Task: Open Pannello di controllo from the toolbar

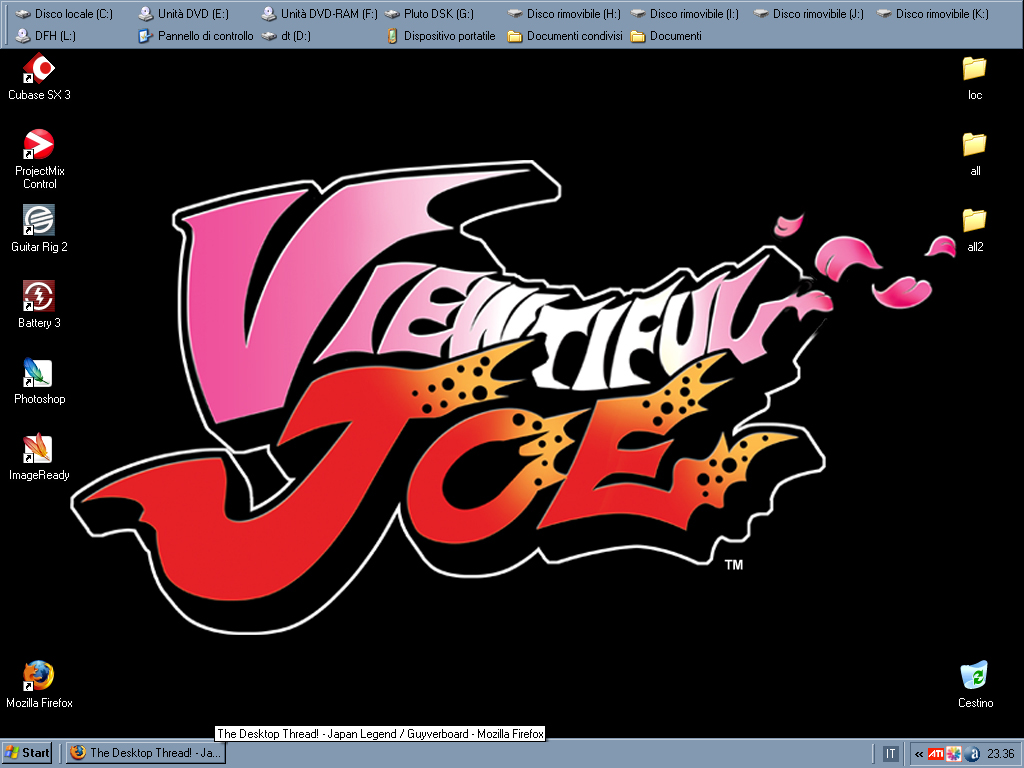Action: click(x=195, y=36)
